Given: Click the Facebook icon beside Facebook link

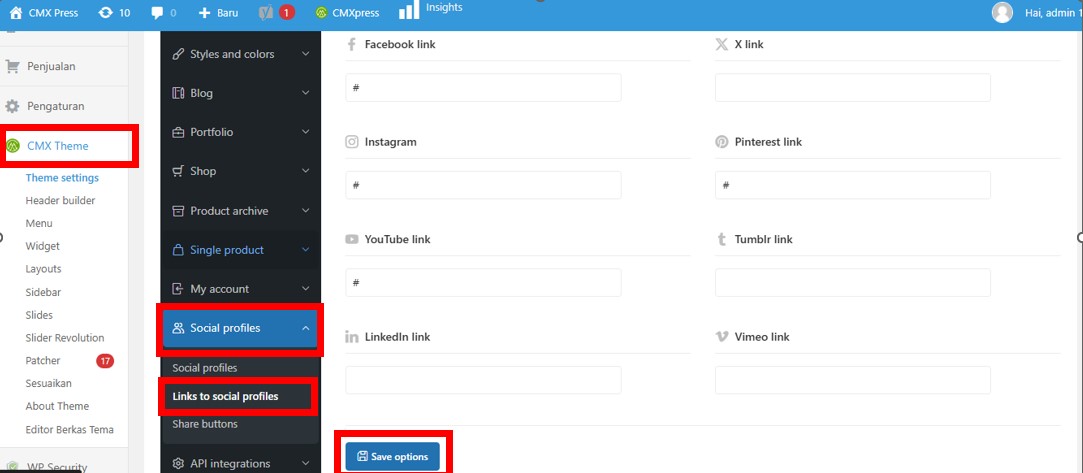Looking at the screenshot, I should 352,44.
